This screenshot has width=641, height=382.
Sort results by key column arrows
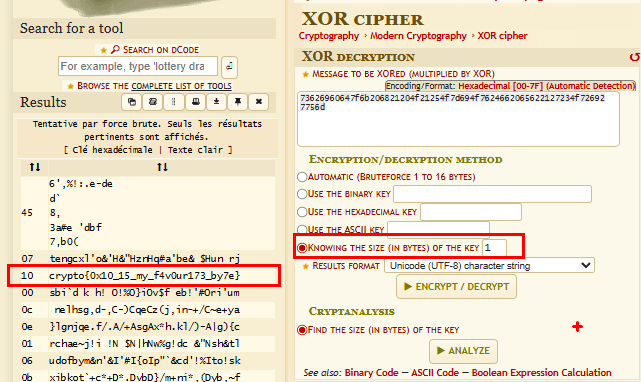(x=35, y=167)
